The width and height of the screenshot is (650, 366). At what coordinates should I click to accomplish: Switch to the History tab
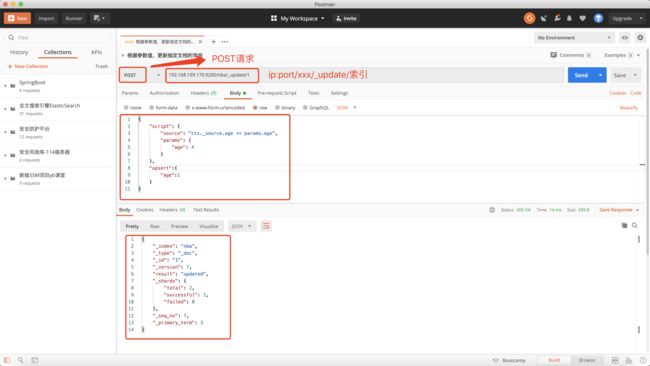[x=19, y=52]
